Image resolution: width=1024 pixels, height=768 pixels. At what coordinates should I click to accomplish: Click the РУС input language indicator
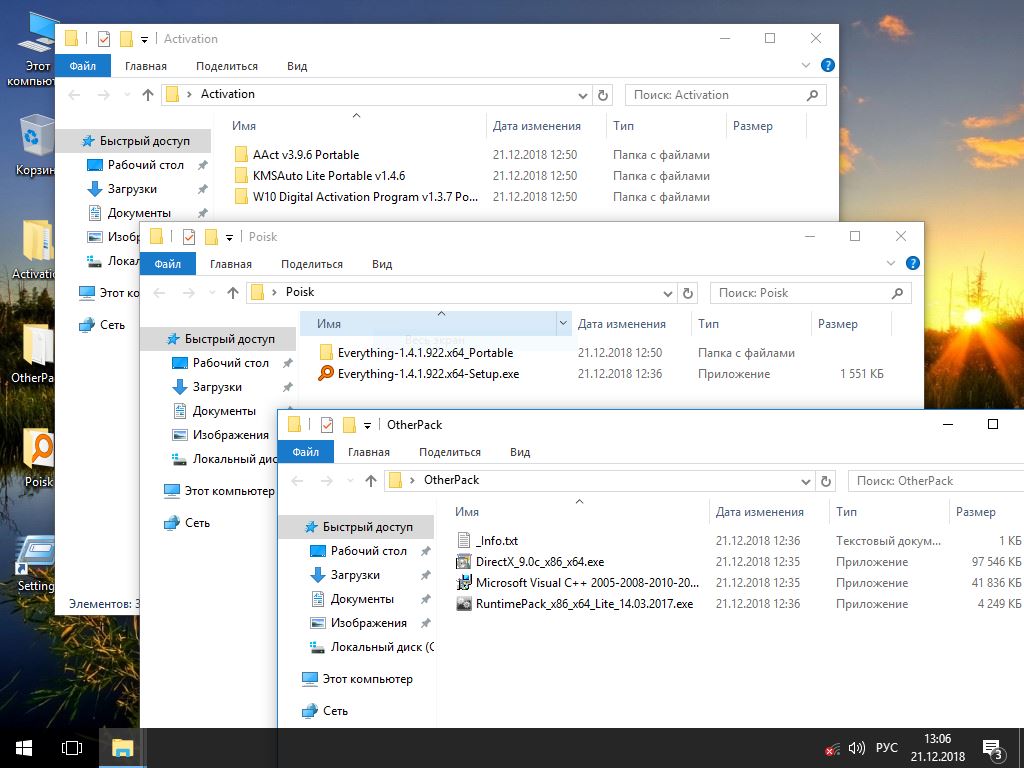[x=887, y=748]
